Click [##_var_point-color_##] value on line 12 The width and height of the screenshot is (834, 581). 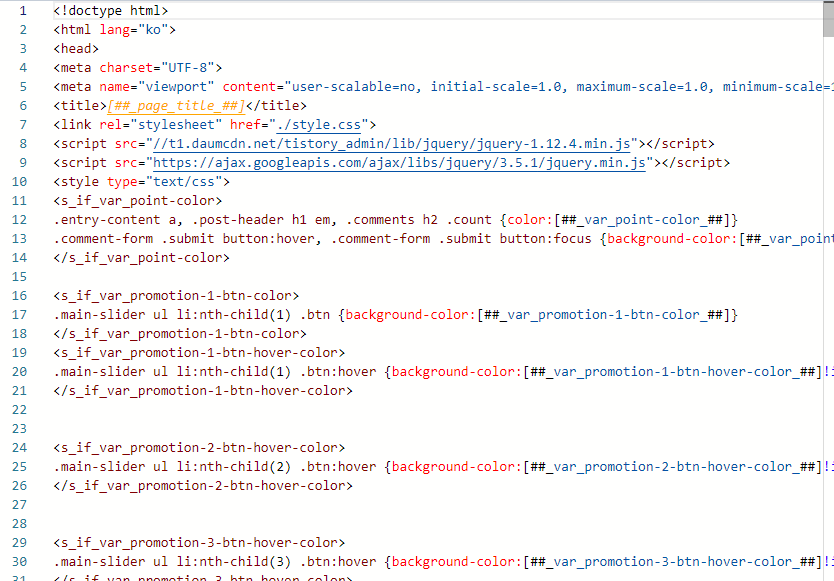tap(641, 220)
